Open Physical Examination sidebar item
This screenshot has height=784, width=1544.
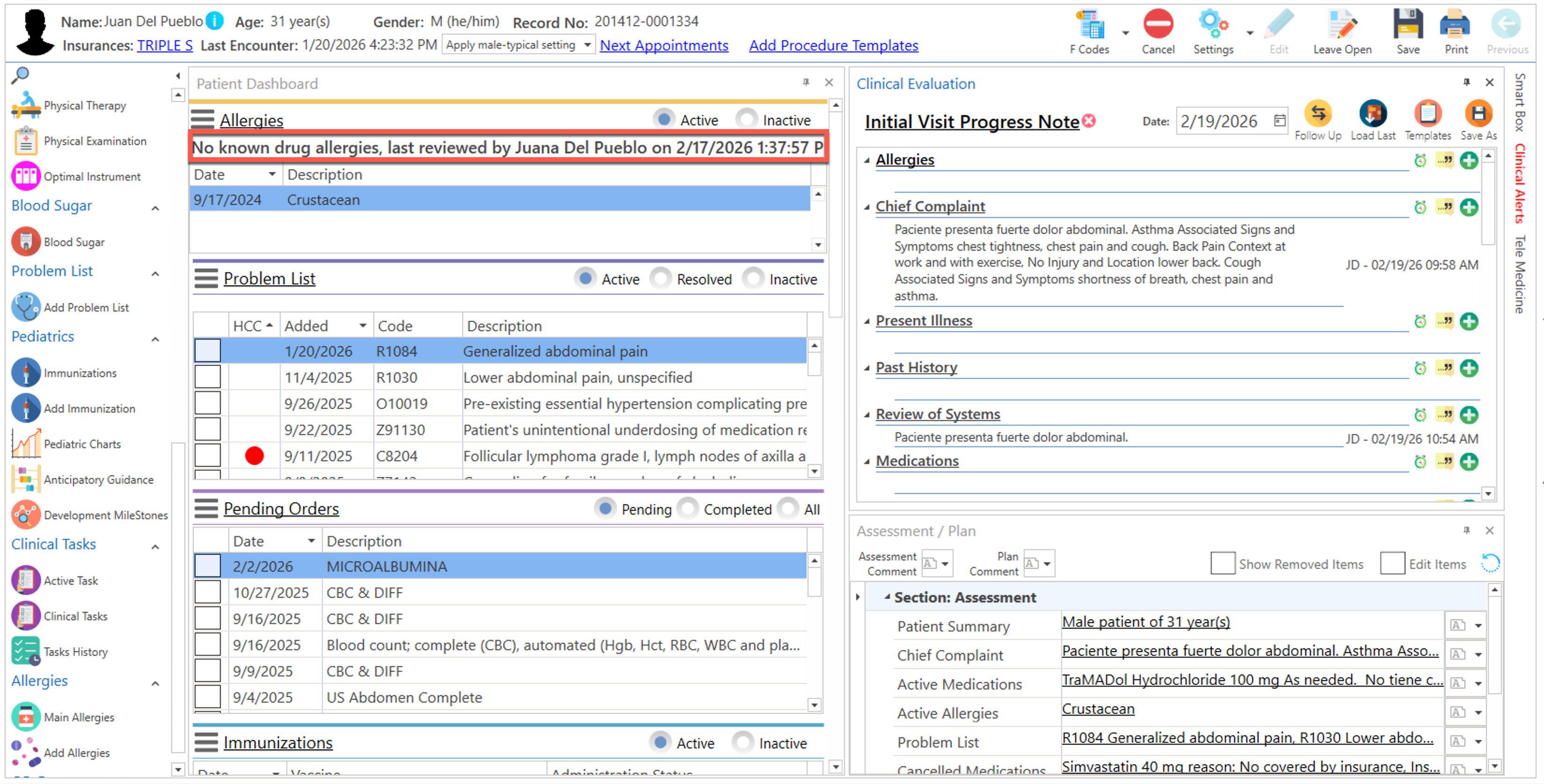pyautogui.click(x=94, y=141)
